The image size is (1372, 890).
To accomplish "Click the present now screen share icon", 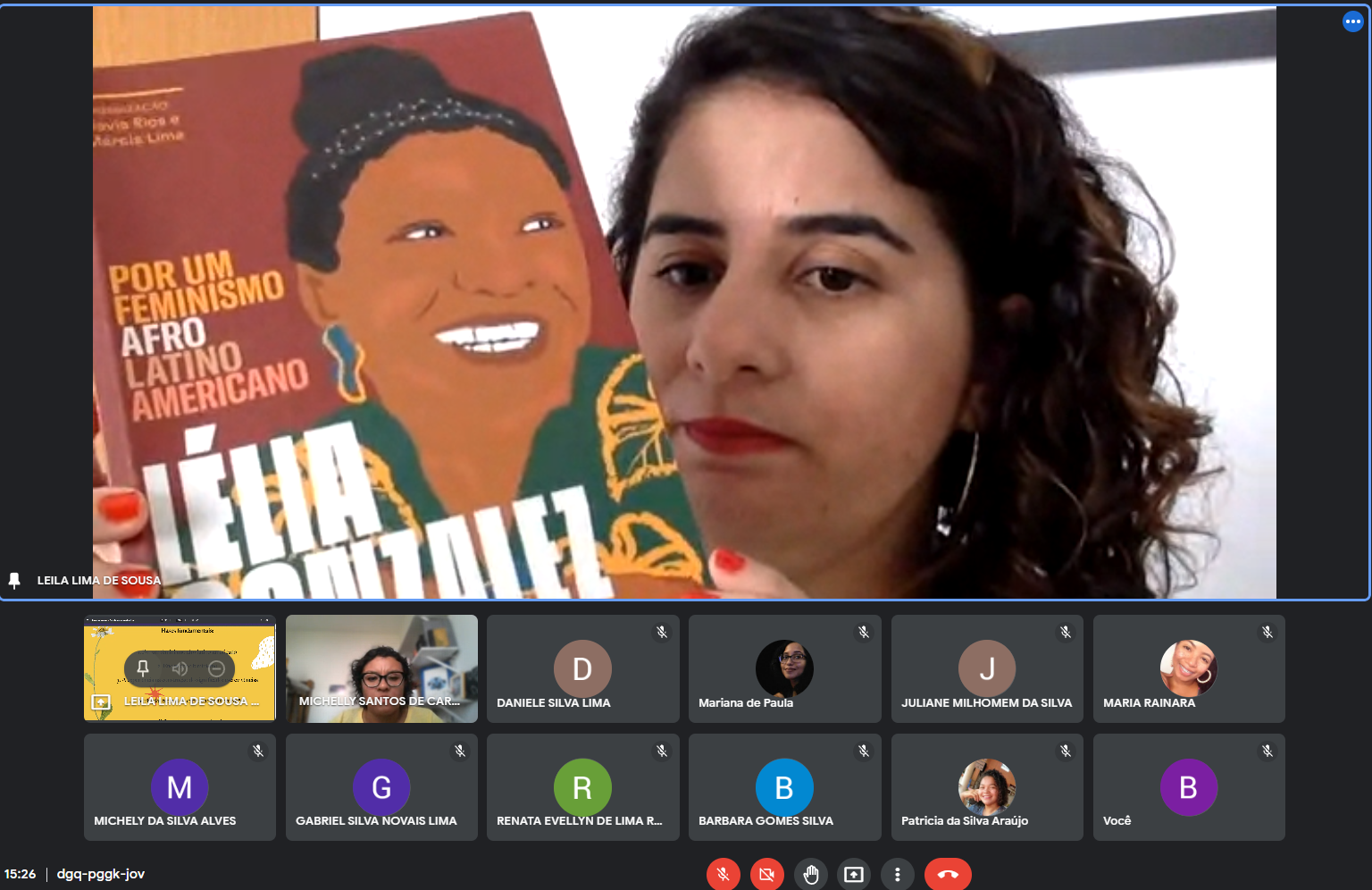I will tap(854, 874).
